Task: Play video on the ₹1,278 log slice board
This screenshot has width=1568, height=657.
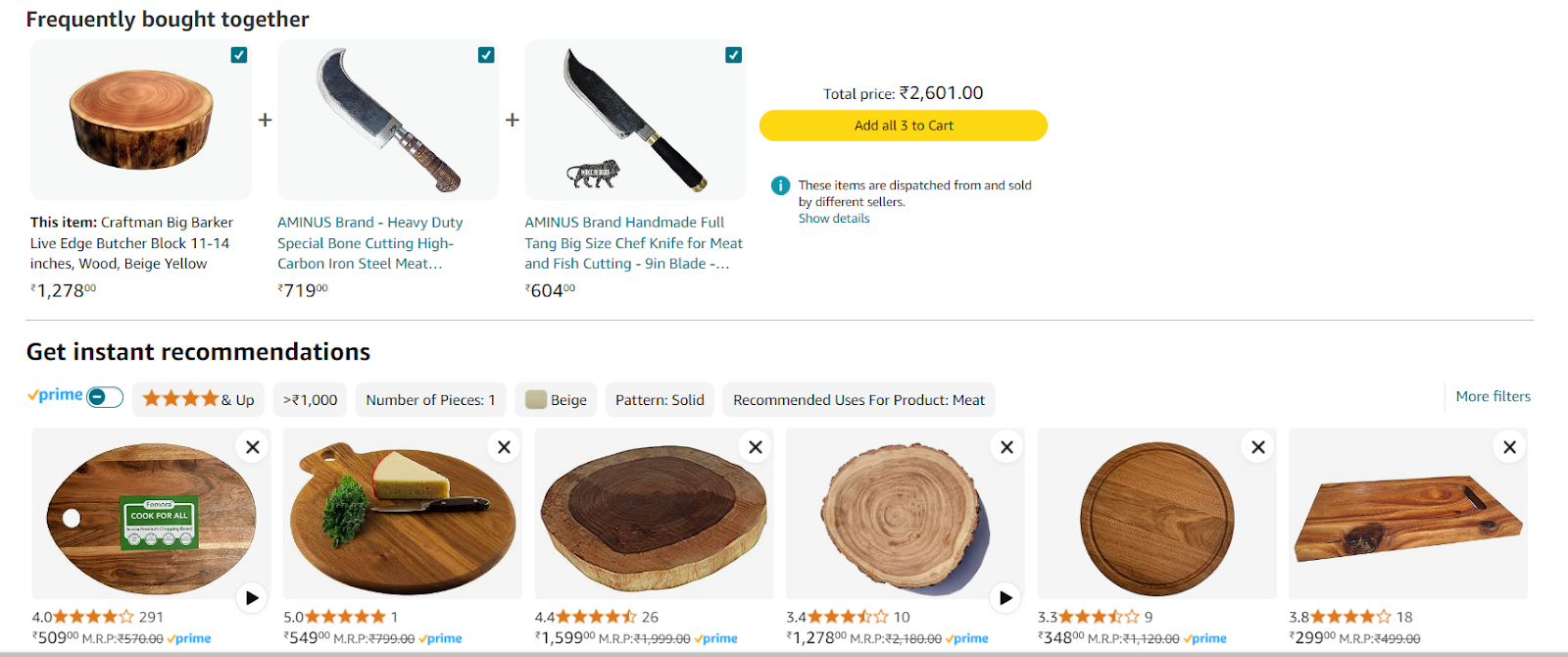Action: (x=1005, y=597)
